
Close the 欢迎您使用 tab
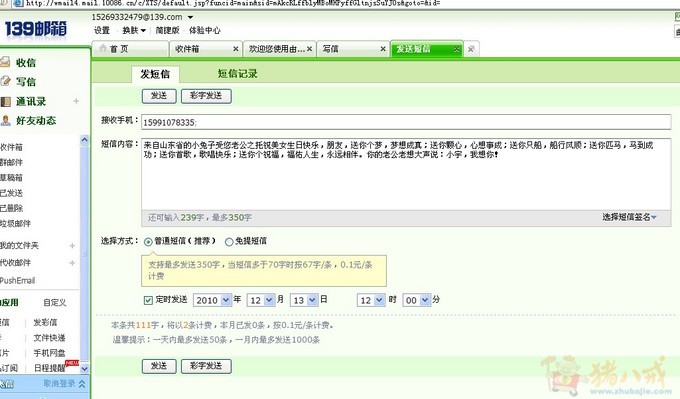point(309,49)
